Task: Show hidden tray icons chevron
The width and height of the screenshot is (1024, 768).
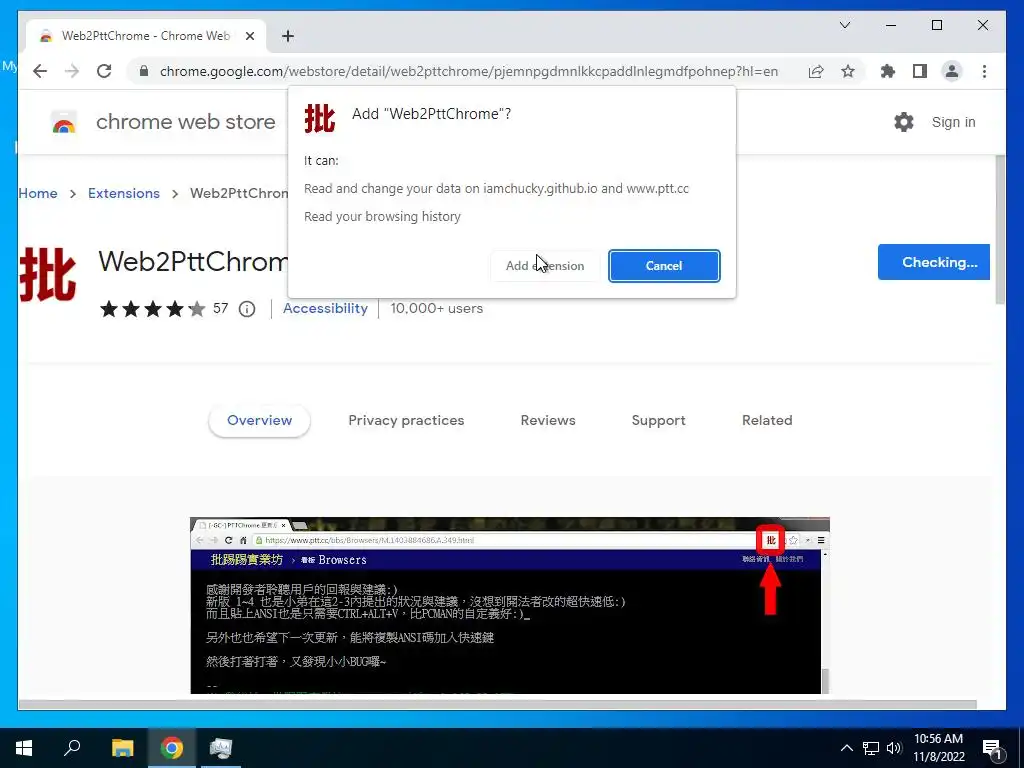Action: point(846,748)
